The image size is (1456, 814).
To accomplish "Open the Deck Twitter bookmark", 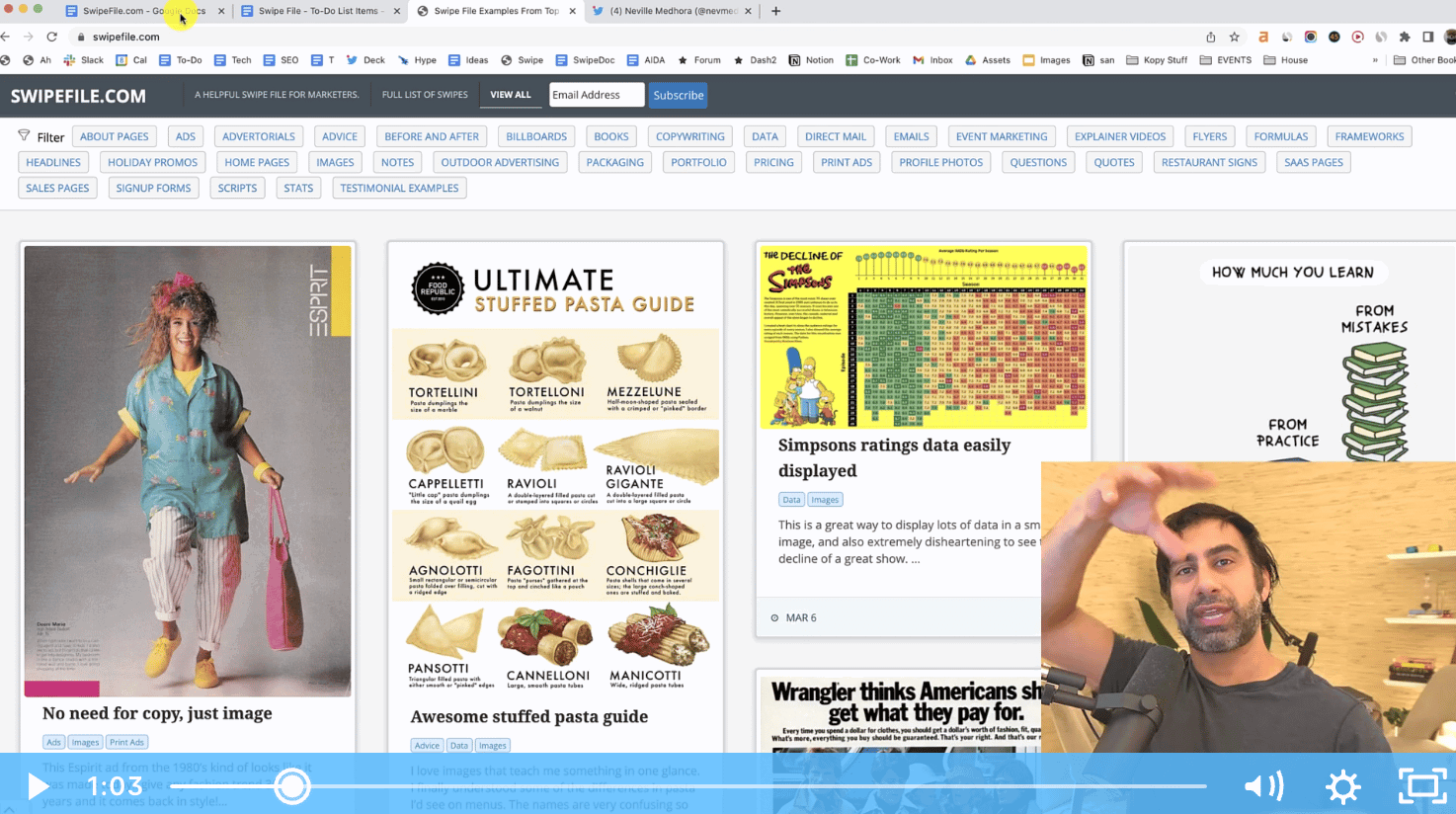I will pos(364,60).
